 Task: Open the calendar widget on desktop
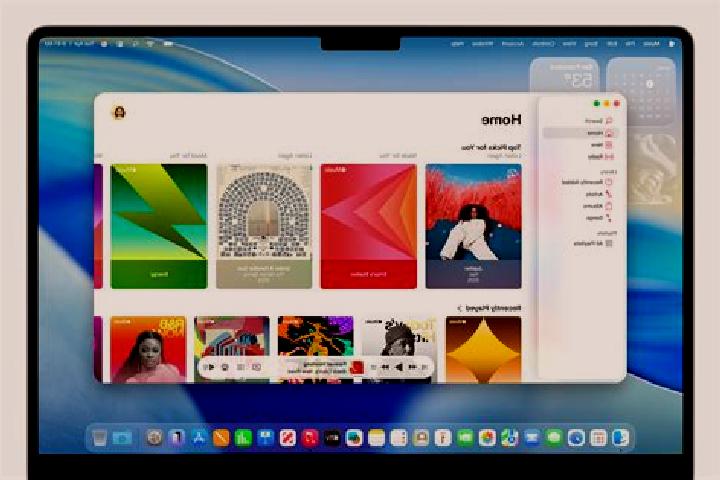pos(641,91)
